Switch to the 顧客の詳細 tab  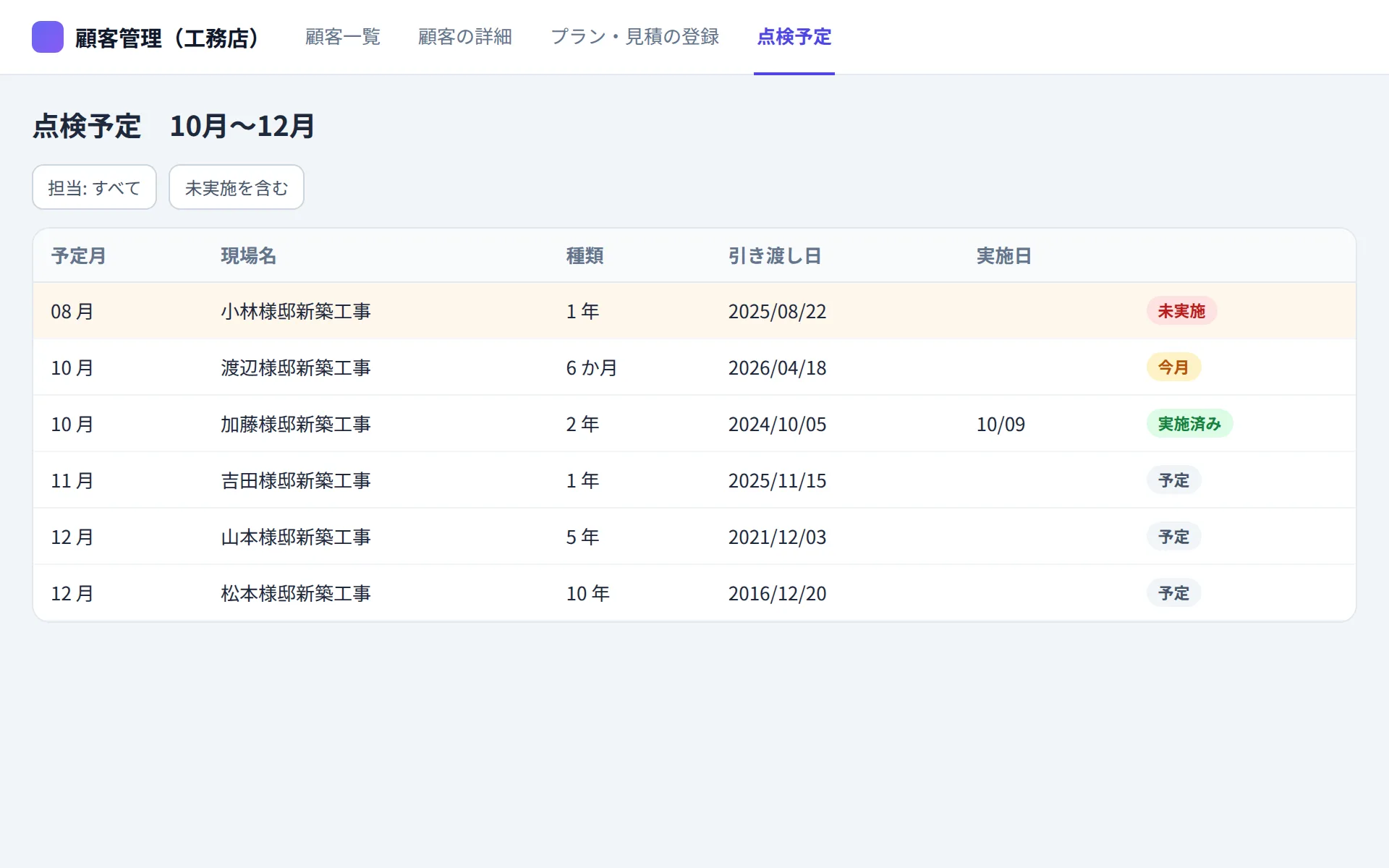point(465,37)
